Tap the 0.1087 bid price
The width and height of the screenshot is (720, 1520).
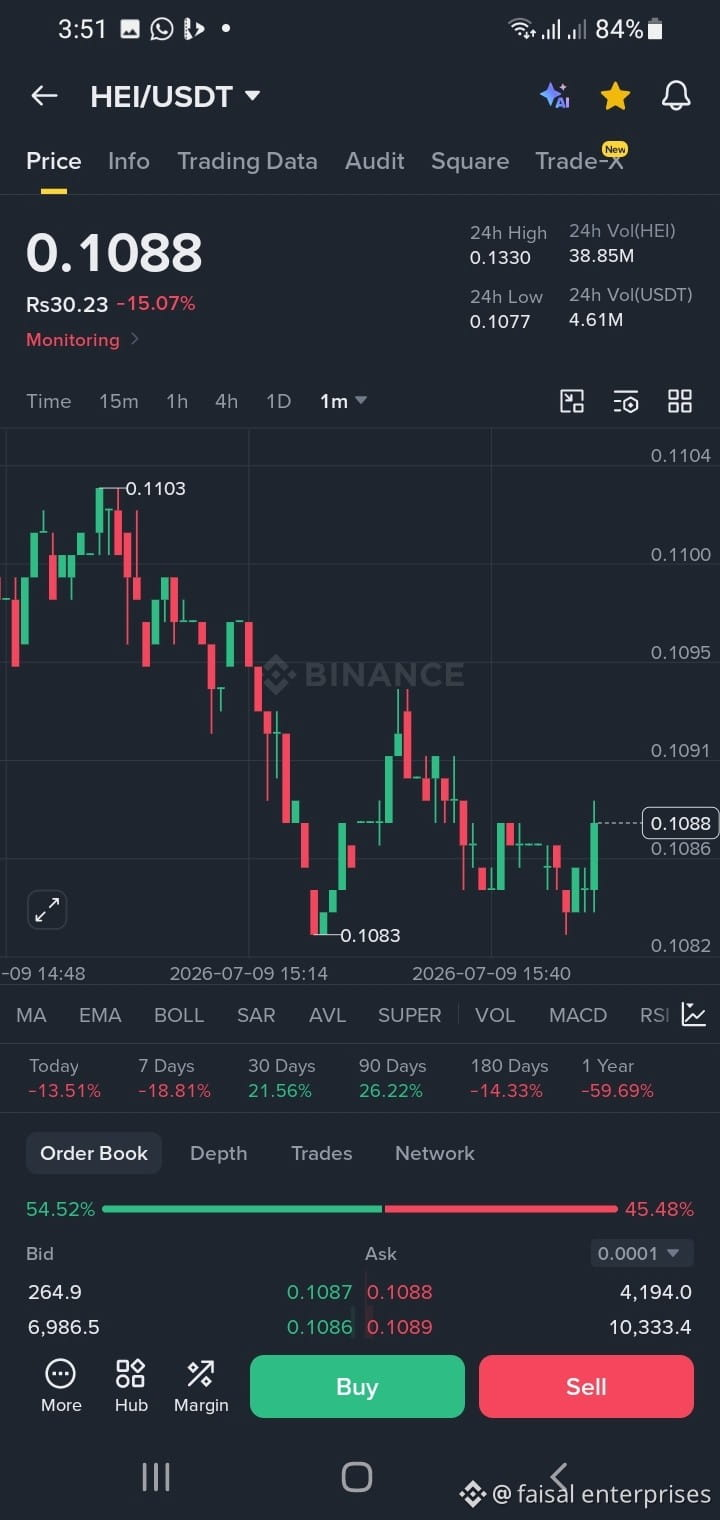[x=319, y=1292]
